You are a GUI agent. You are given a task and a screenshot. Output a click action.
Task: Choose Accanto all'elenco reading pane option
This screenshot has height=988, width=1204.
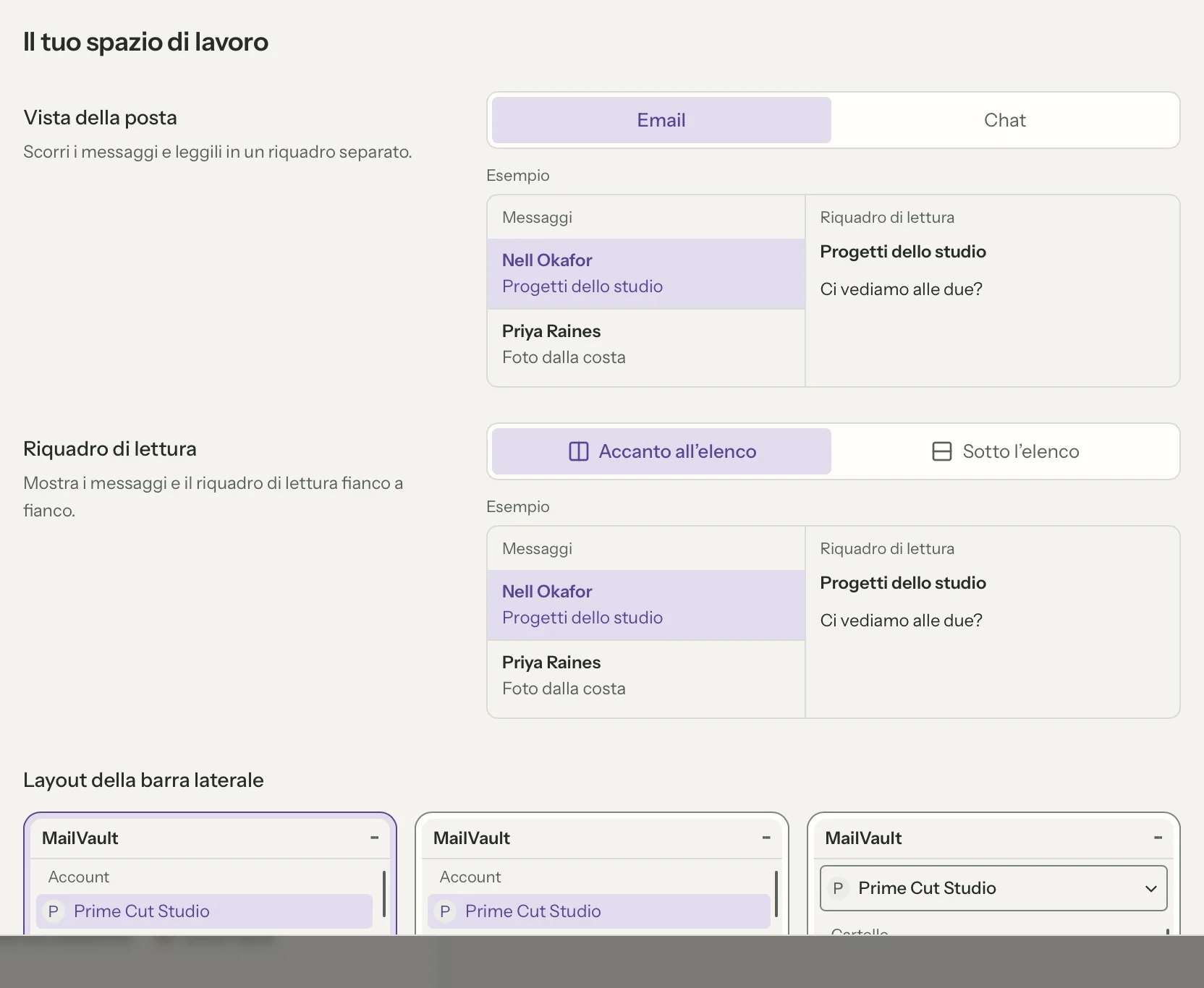coord(661,451)
